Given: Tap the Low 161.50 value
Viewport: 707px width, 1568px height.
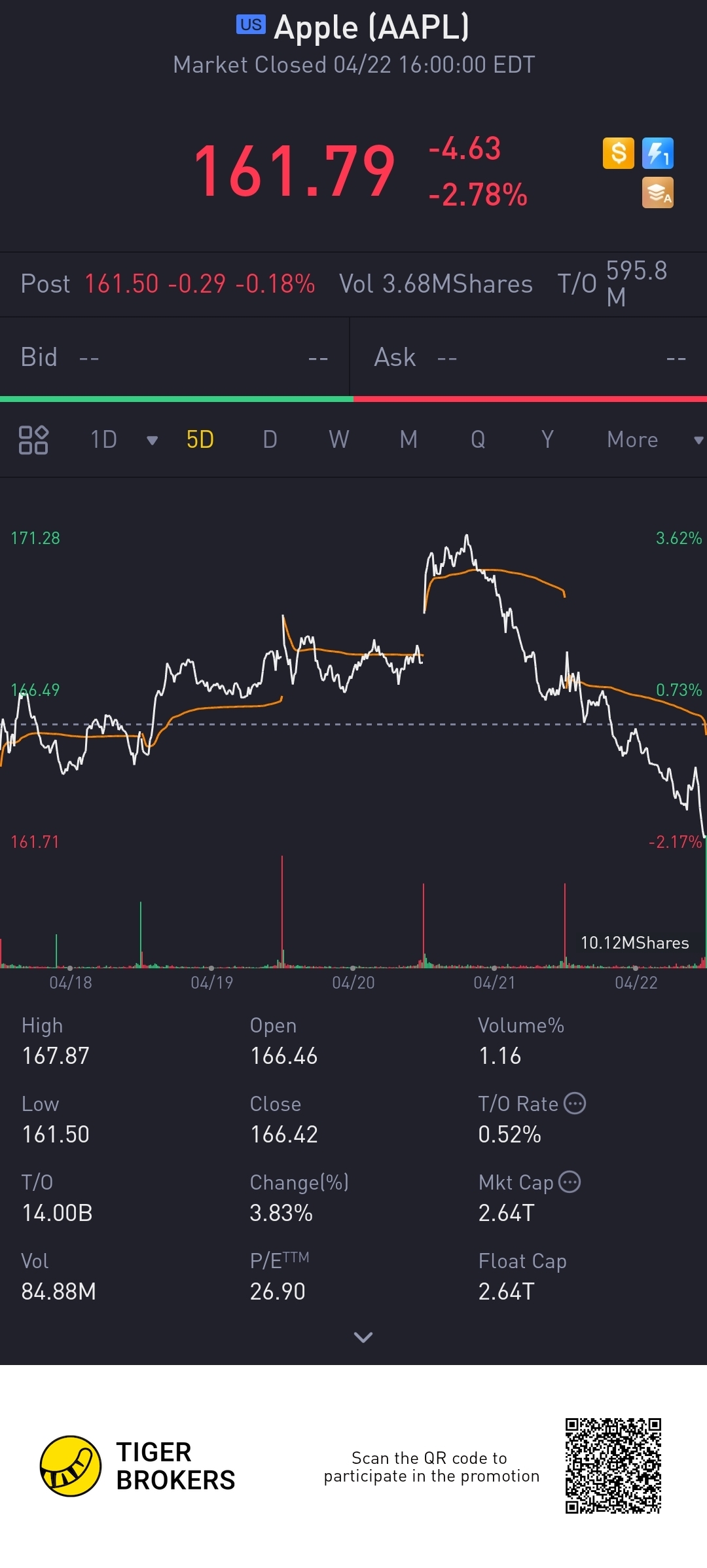Looking at the screenshot, I should coord(56,1134).
